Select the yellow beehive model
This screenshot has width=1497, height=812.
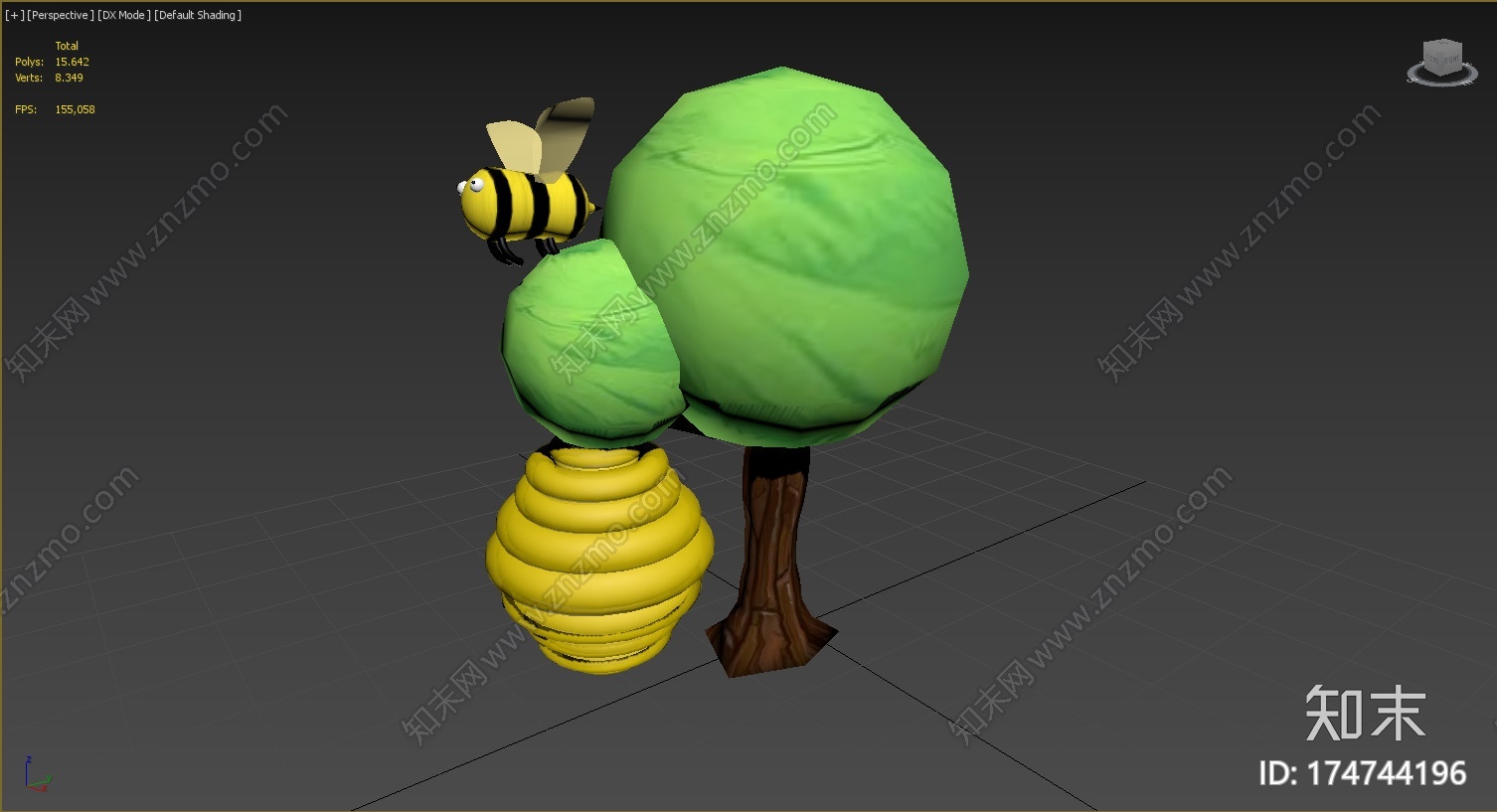pos(599,560)
